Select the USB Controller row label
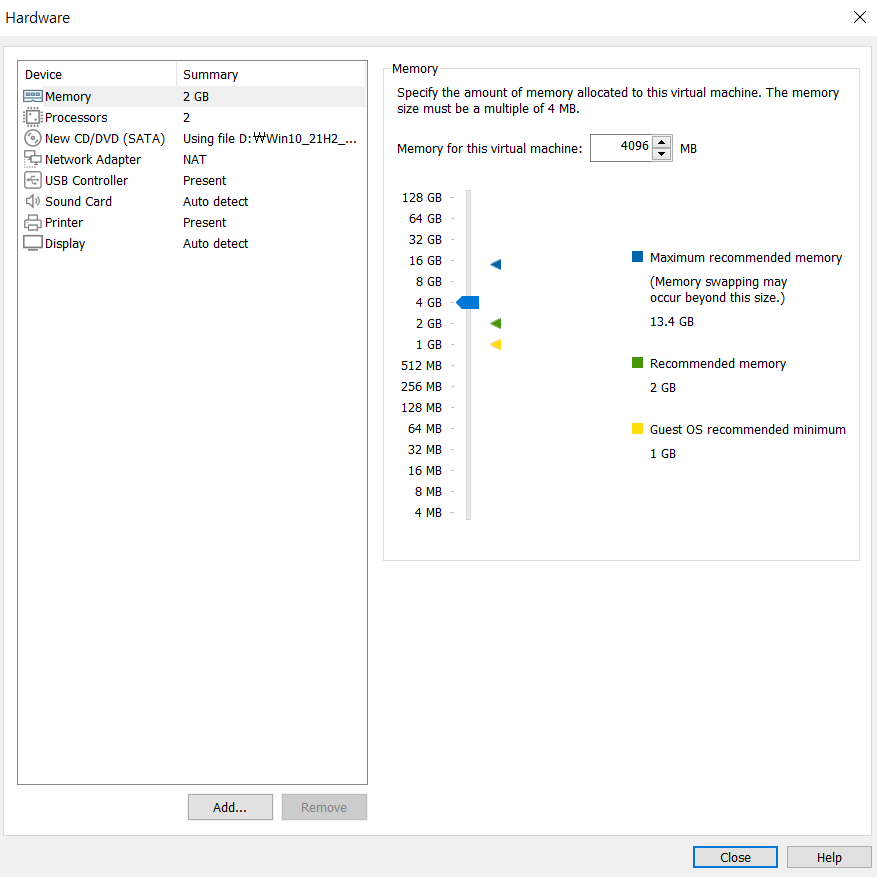Viewport: 877px width, 877px height. [86, 180]
